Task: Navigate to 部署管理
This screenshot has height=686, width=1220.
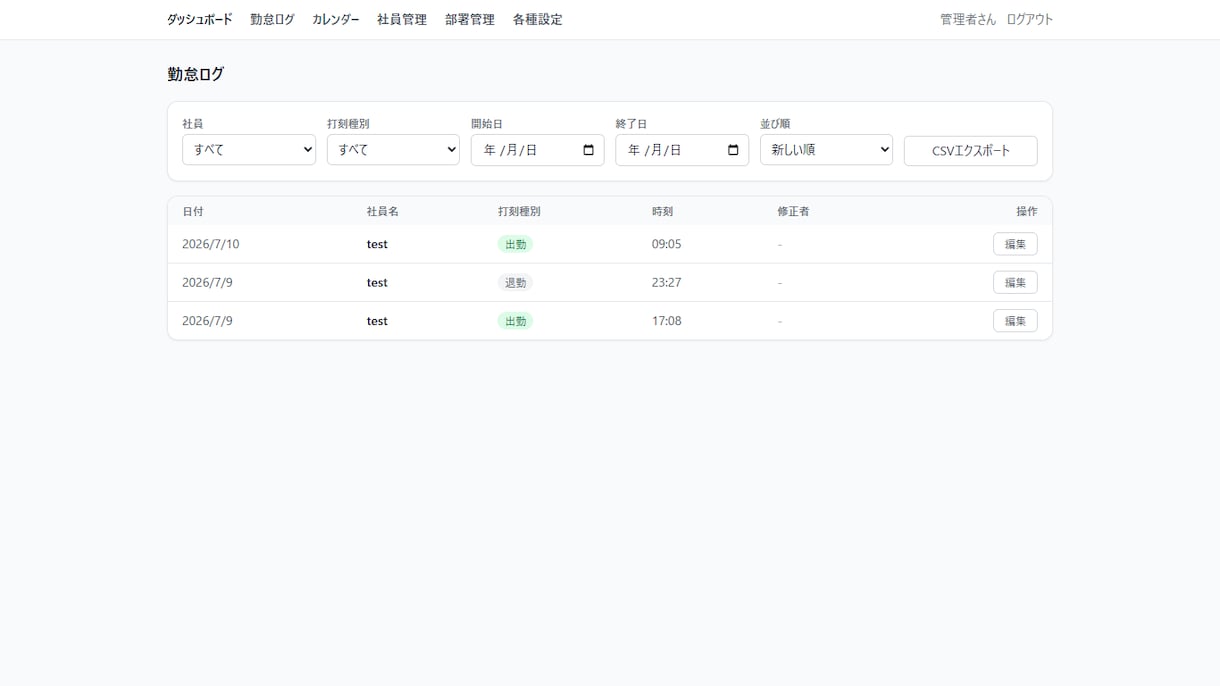Action: click(470, 19)
